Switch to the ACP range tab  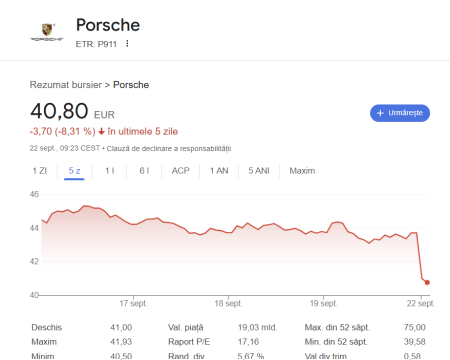181,171
